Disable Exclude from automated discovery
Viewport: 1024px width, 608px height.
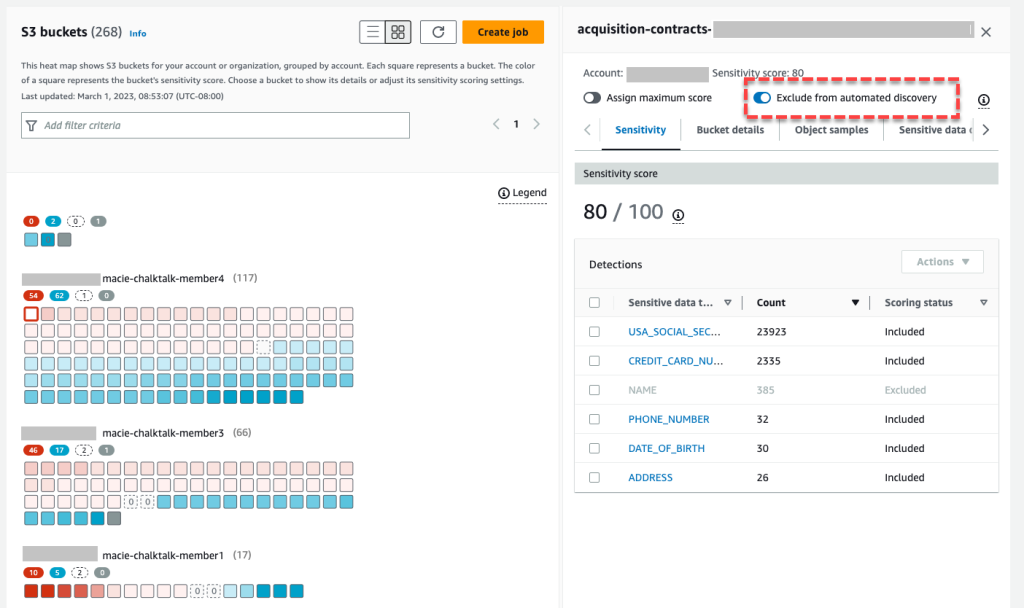(762, 98)
